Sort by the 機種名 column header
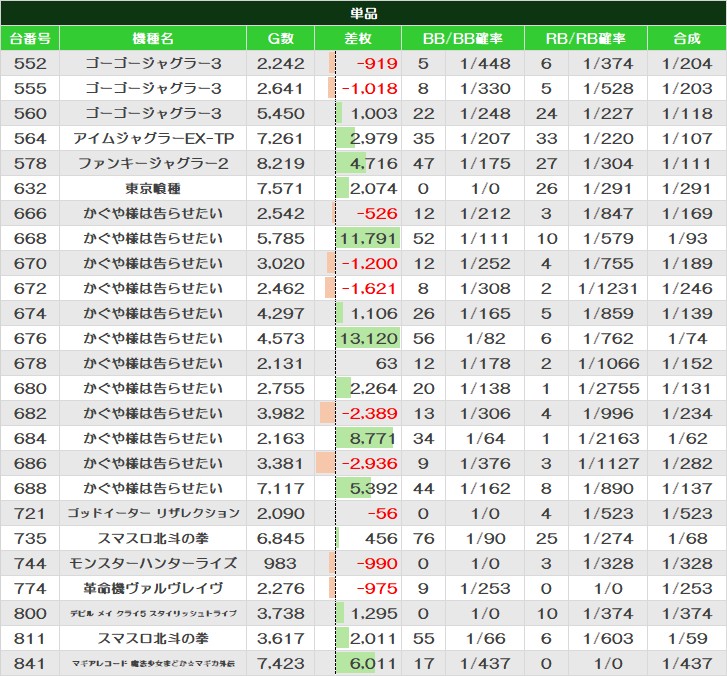The image size is (727, 676). (153, 38)
